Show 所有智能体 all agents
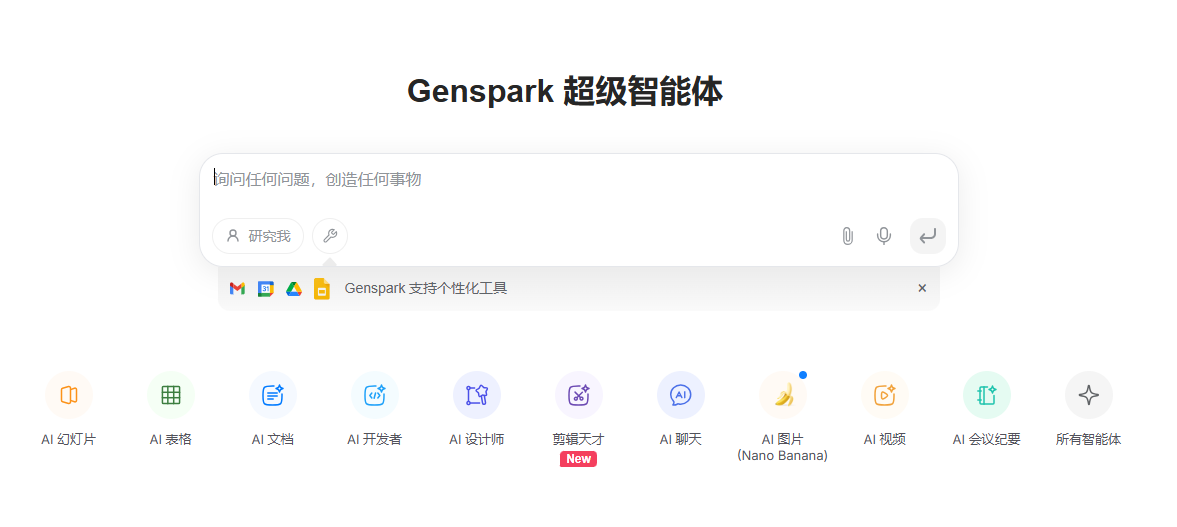This screenshot has height=527, width=1177. coord(1089,395)
